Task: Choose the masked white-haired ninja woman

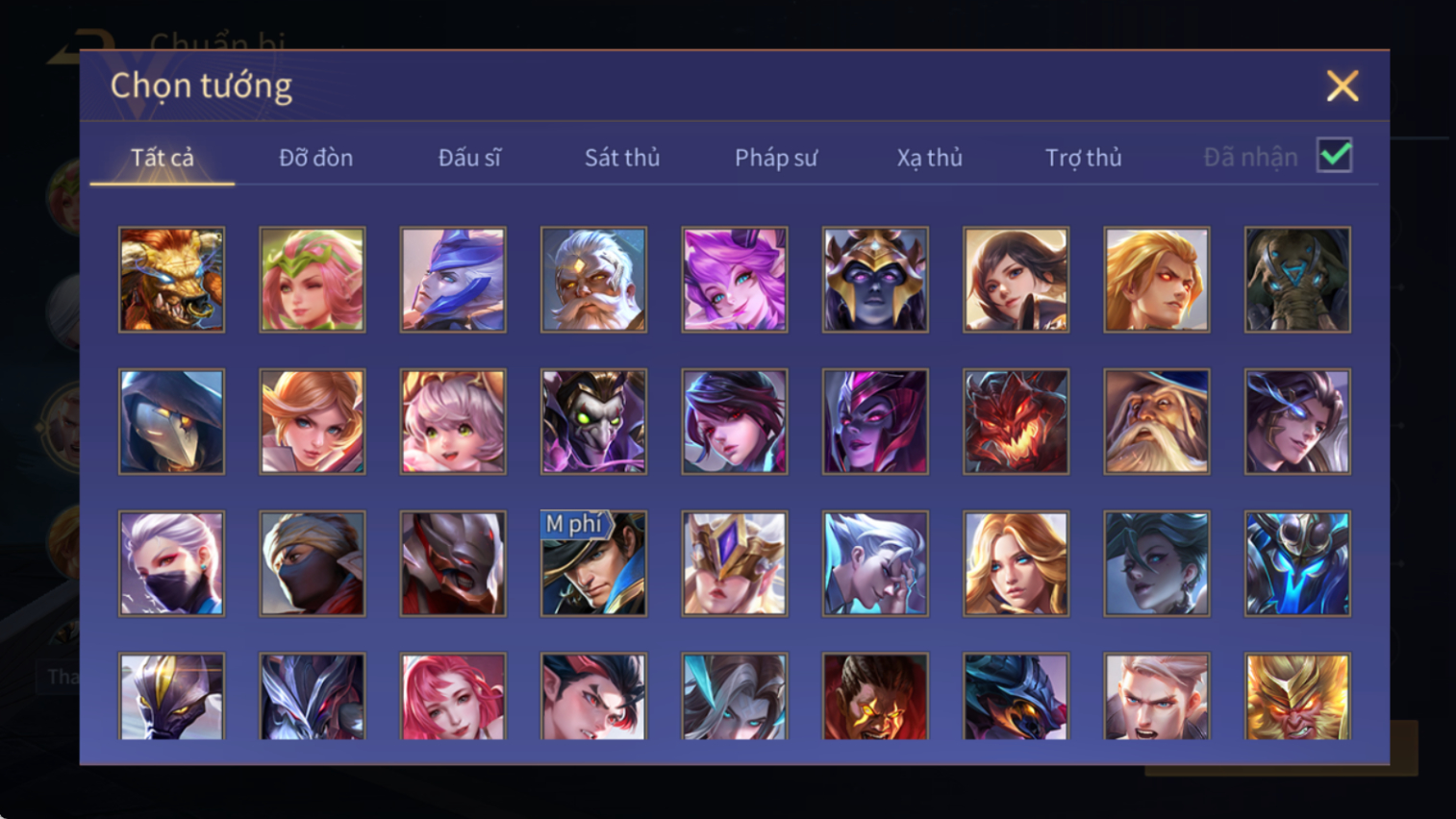Action: point(171,563)
